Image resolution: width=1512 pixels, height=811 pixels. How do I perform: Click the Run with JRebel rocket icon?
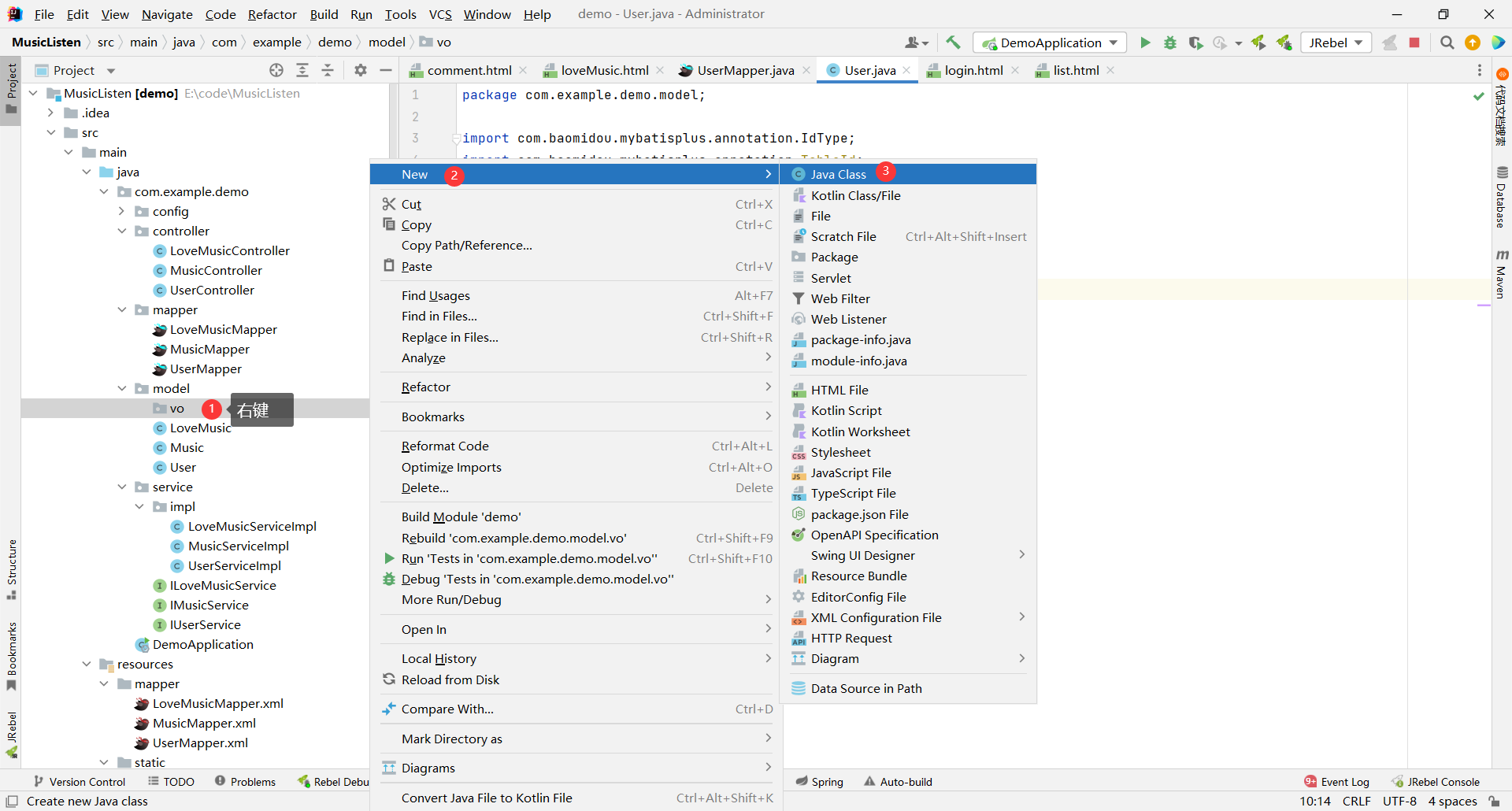tap(1258, 43)
